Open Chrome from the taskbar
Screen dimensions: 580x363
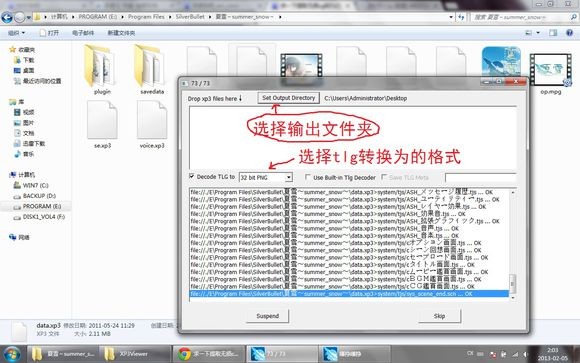pyautogui.click(x=209, y=354)
